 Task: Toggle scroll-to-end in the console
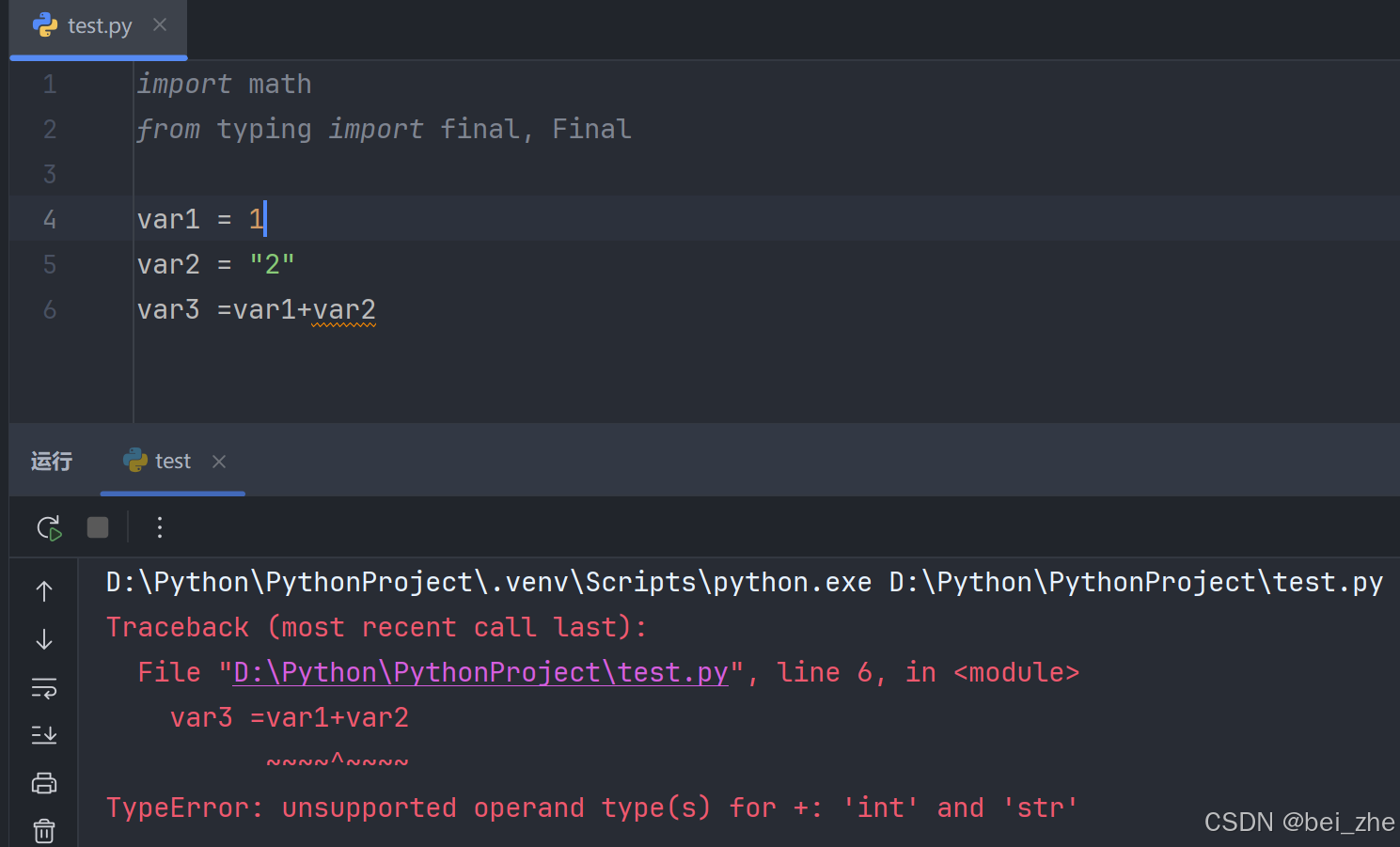point(43,734)
